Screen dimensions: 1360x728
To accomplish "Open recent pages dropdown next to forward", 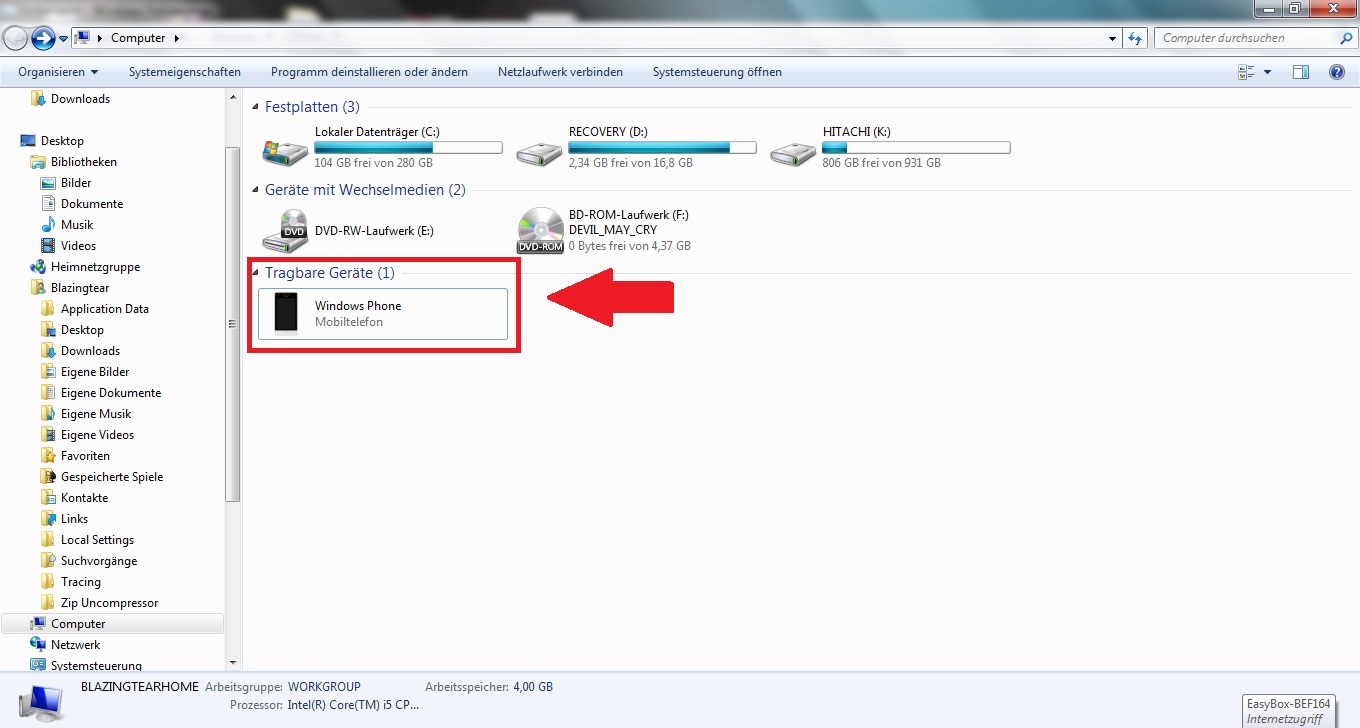I will pyautogui.click(x=63, y=39).
